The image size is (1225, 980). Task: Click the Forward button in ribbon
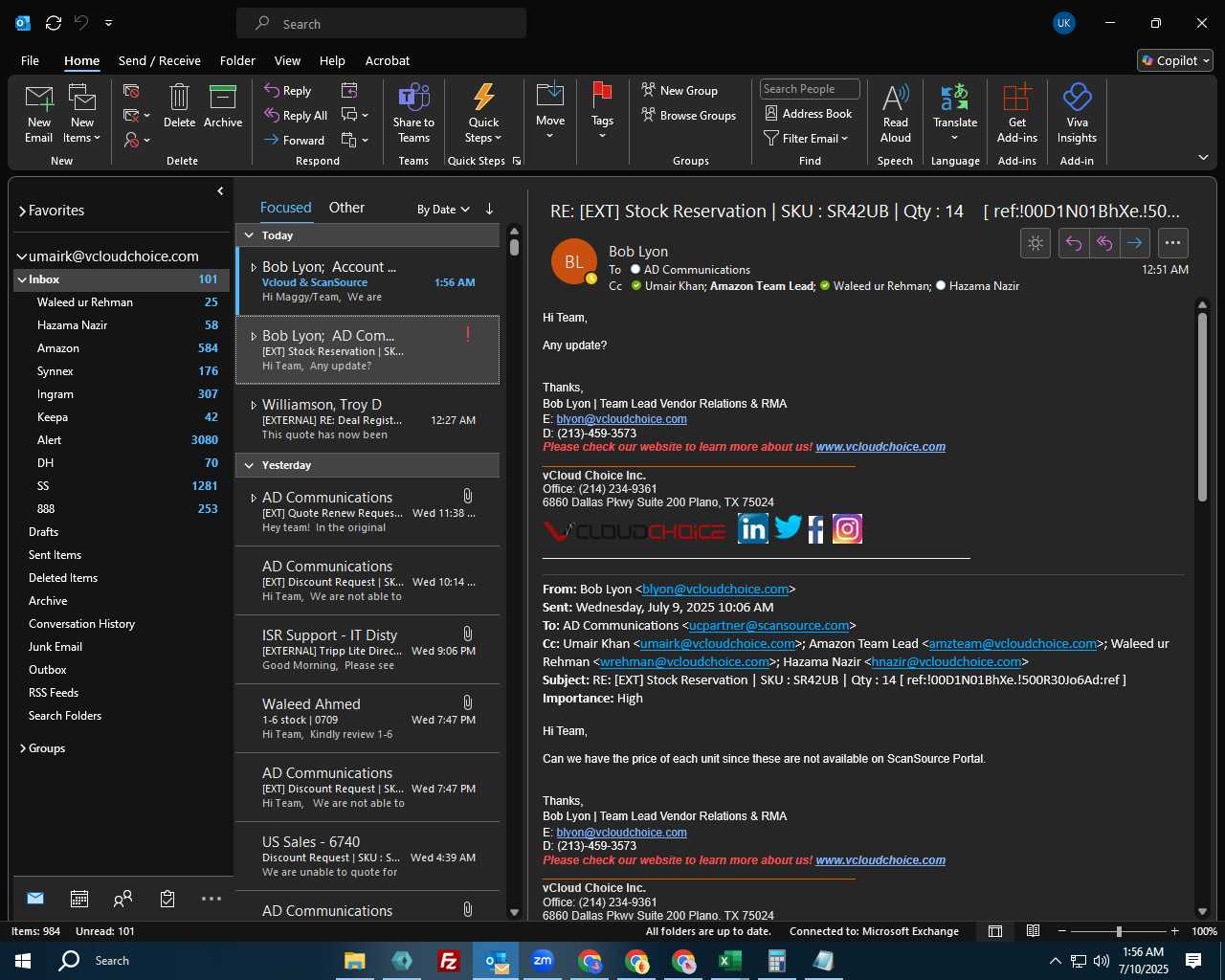click(295, 141)
